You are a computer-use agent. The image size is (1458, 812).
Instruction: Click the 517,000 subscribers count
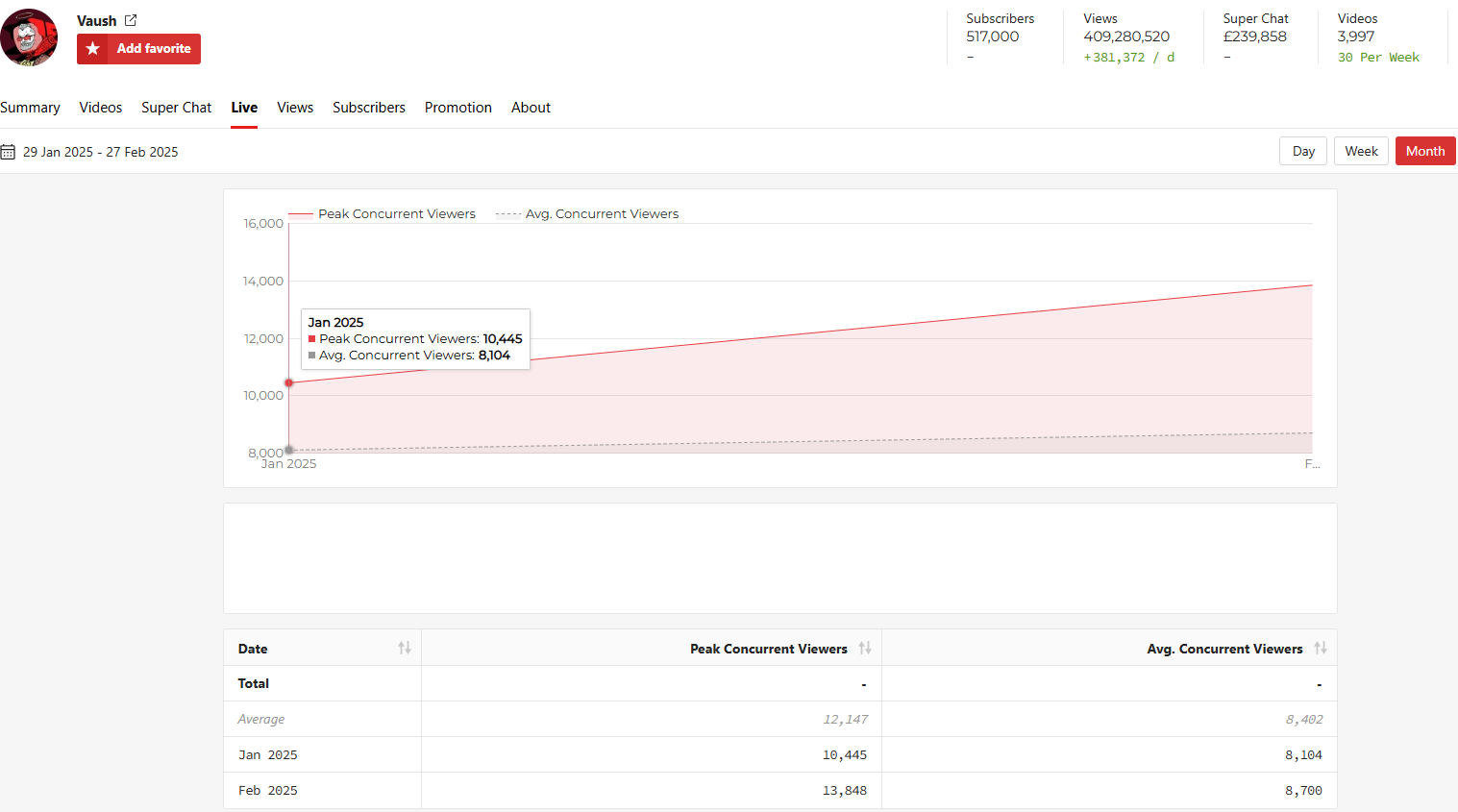993,37
